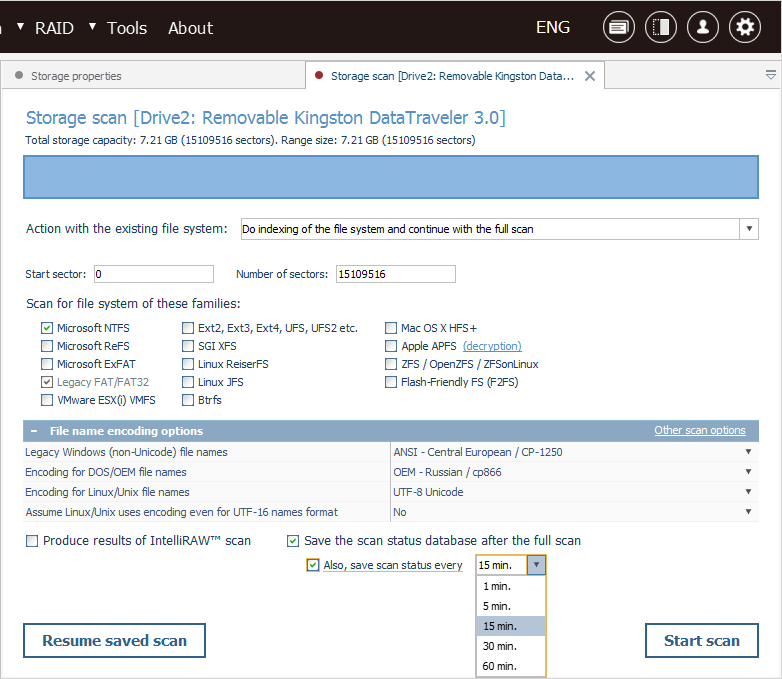Open the user account icon
The image size is (782, 679).
tap(703, 27)
